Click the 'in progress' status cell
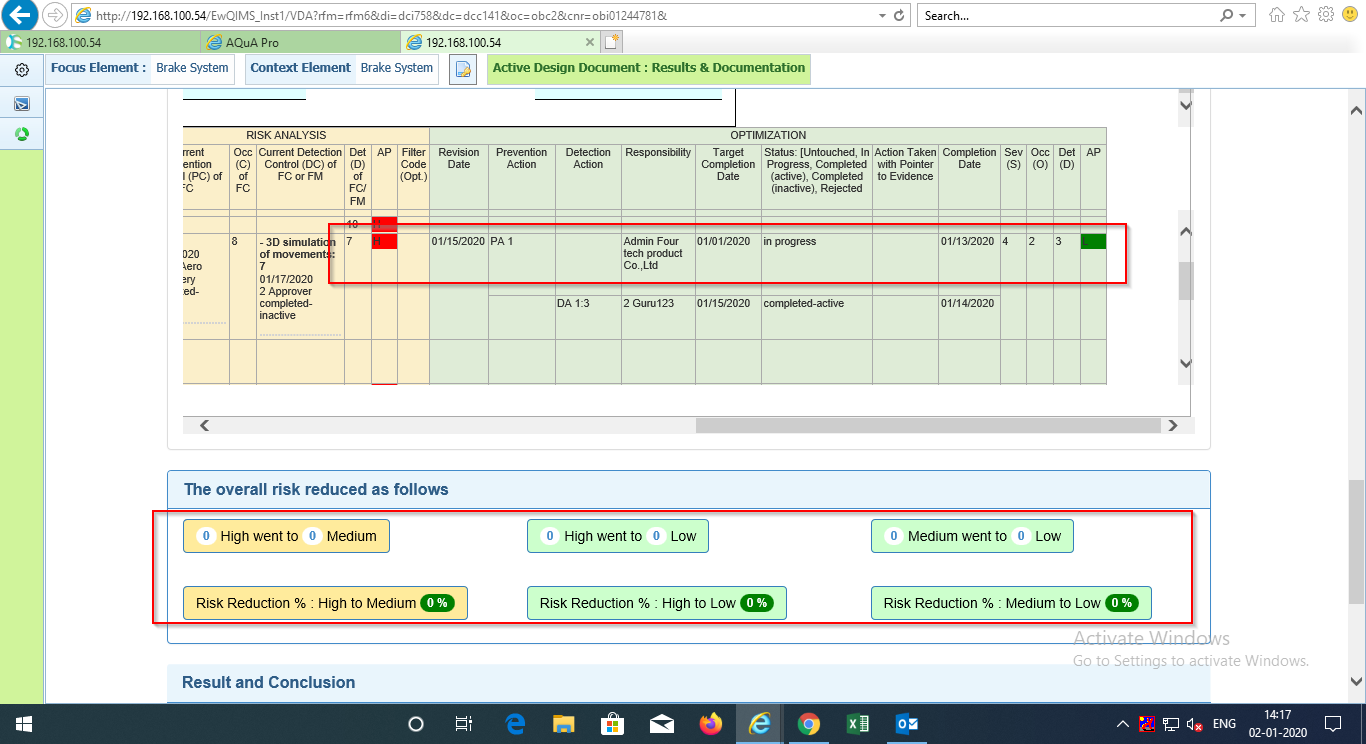Screen dimensions: 1366x744 pyautogui.click(x=816, y=263)
